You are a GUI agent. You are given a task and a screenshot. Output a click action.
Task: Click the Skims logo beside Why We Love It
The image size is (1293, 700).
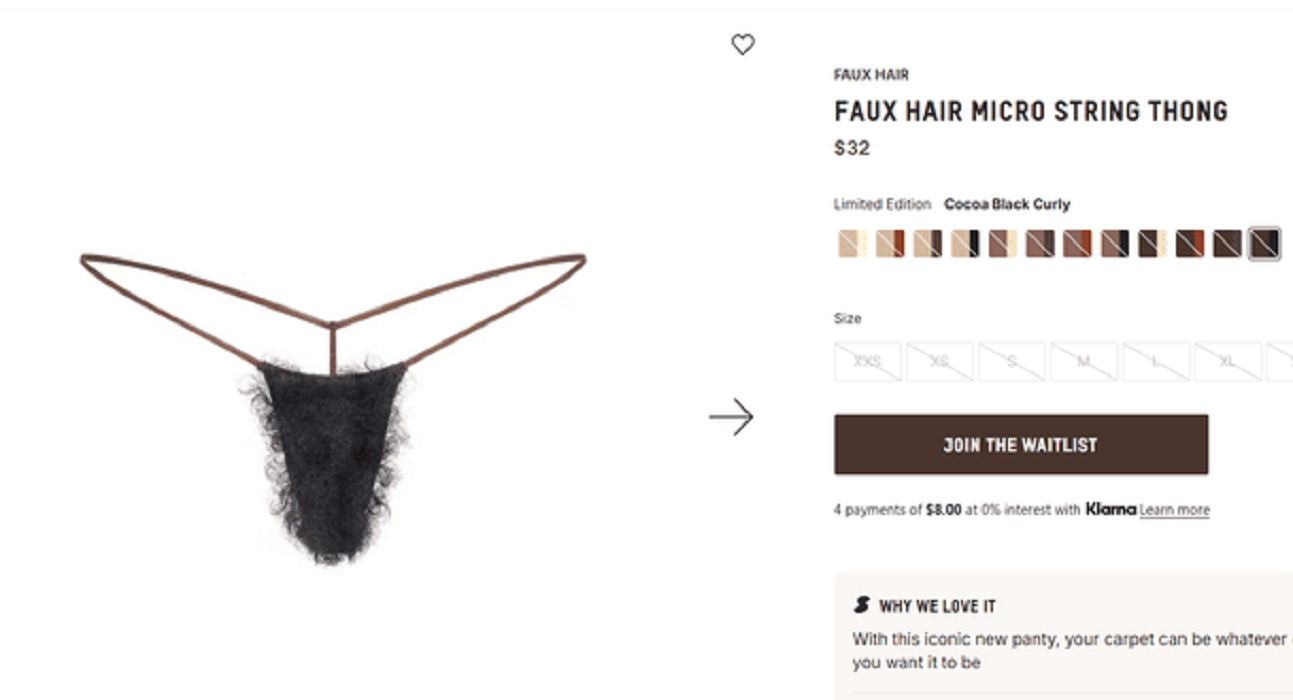[861, 605]
